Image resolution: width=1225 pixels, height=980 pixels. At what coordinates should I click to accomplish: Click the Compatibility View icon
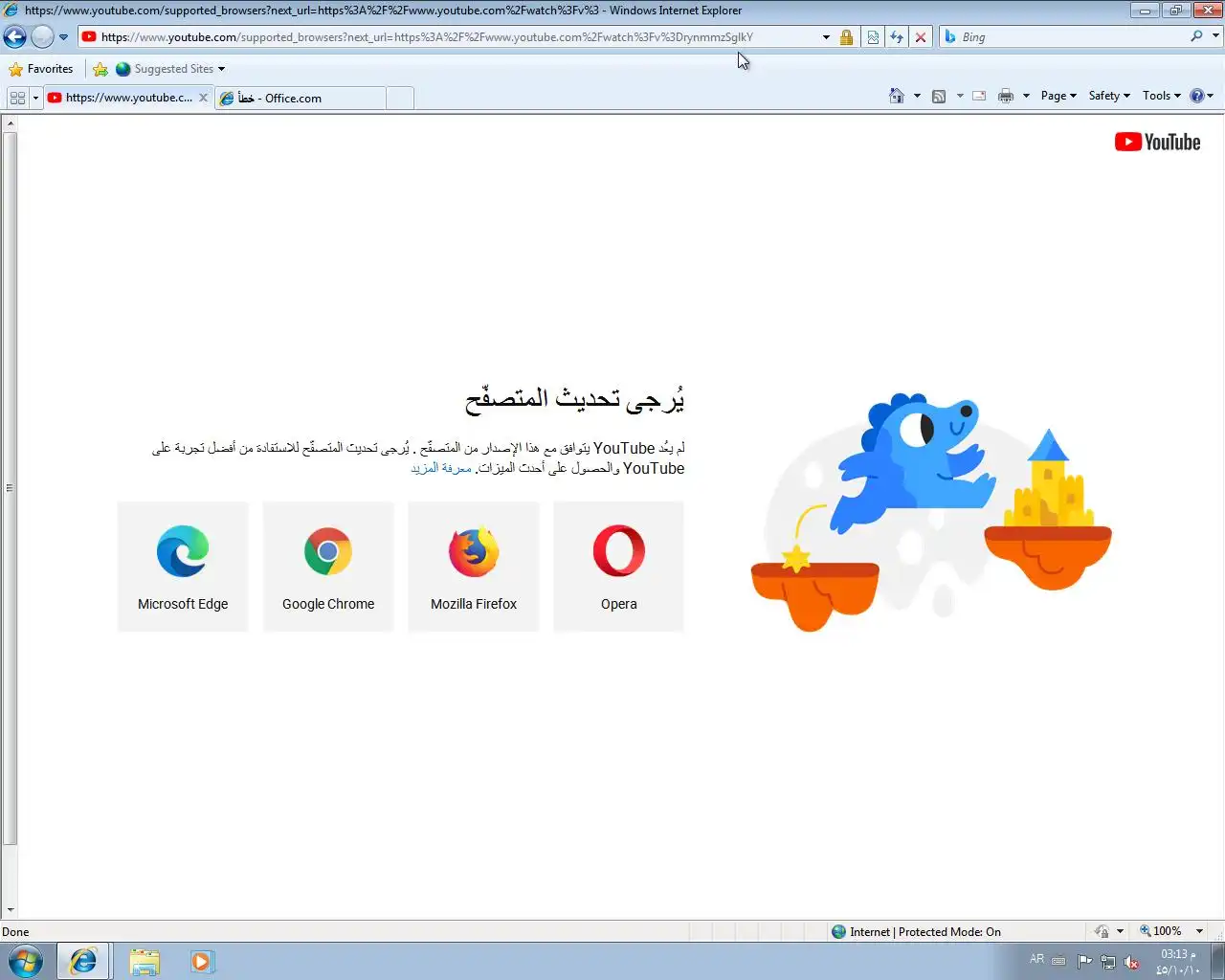tap(873, 37)
